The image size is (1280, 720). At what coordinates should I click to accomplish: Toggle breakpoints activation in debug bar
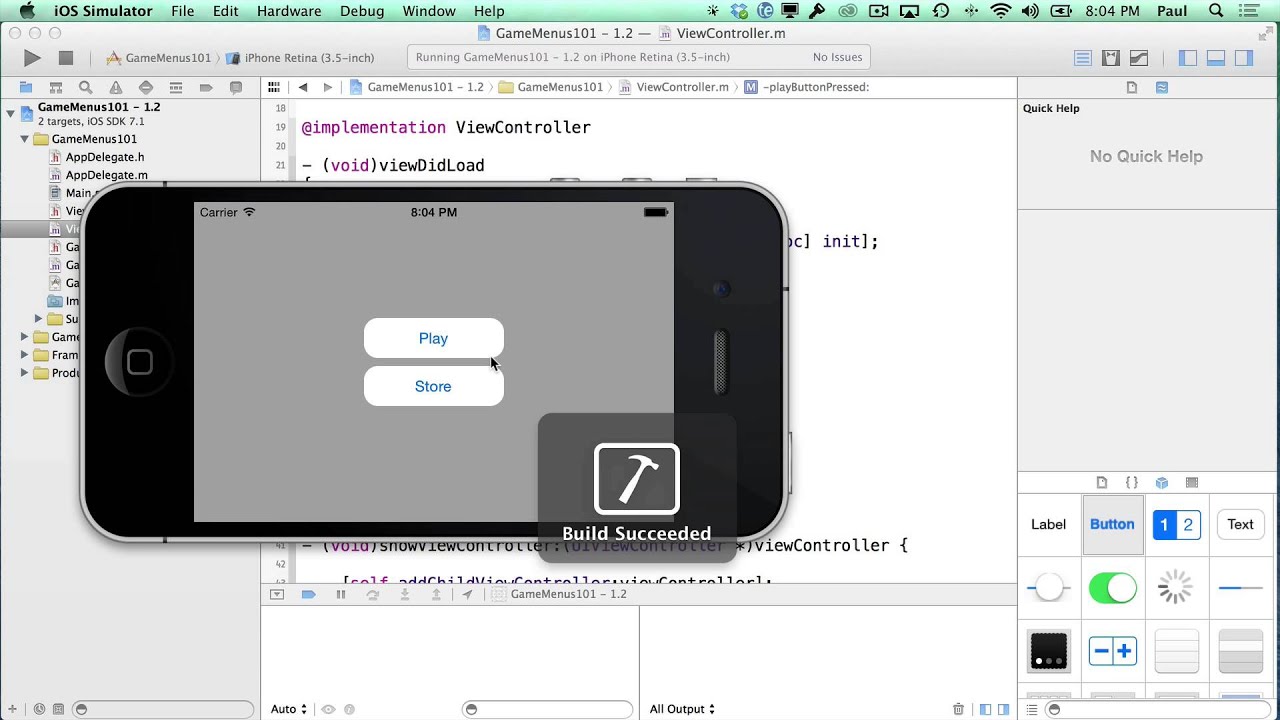pyautogui.click(x=309, y=594)
